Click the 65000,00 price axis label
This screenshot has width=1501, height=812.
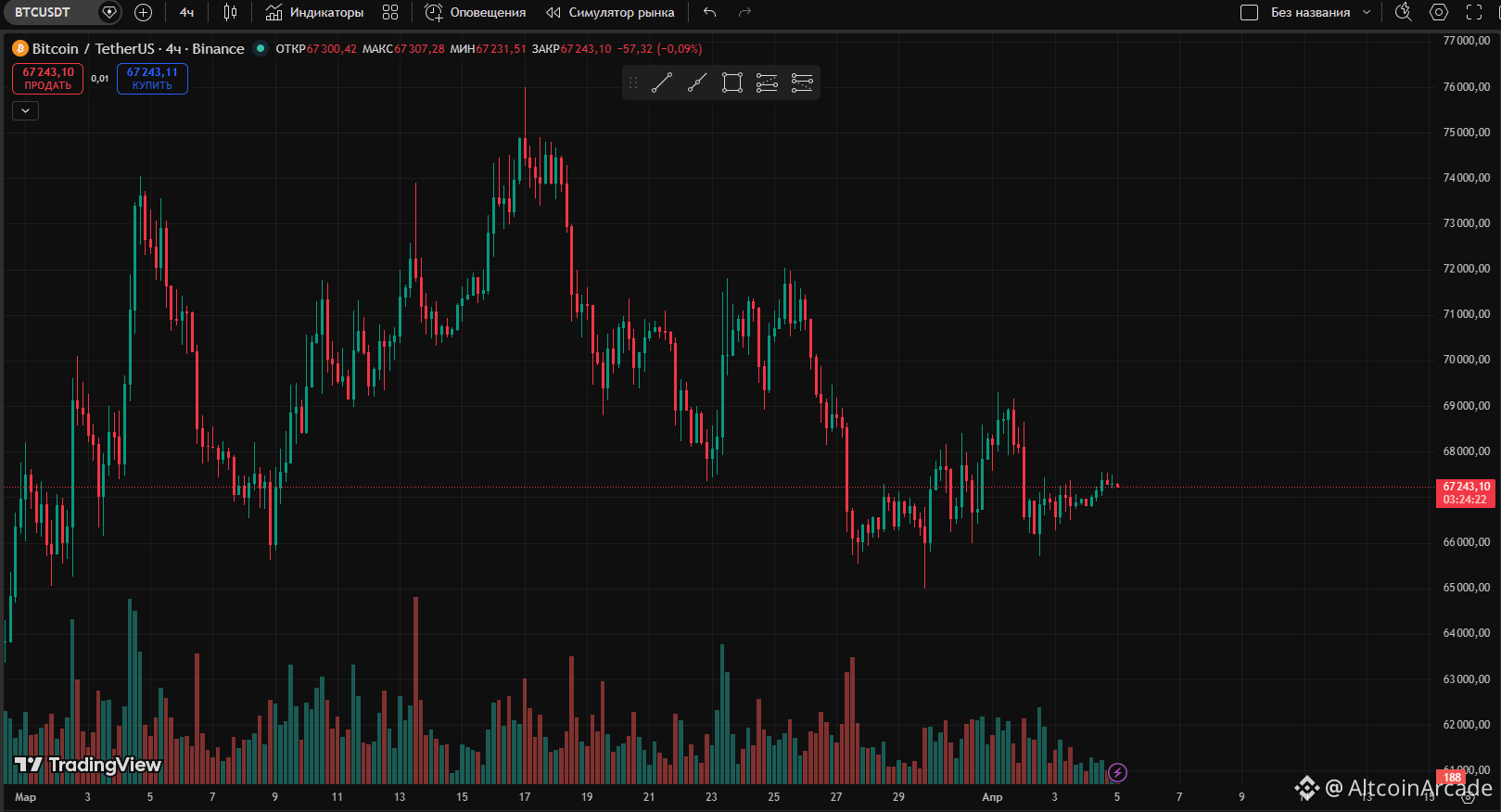[x=1466, y=588]
